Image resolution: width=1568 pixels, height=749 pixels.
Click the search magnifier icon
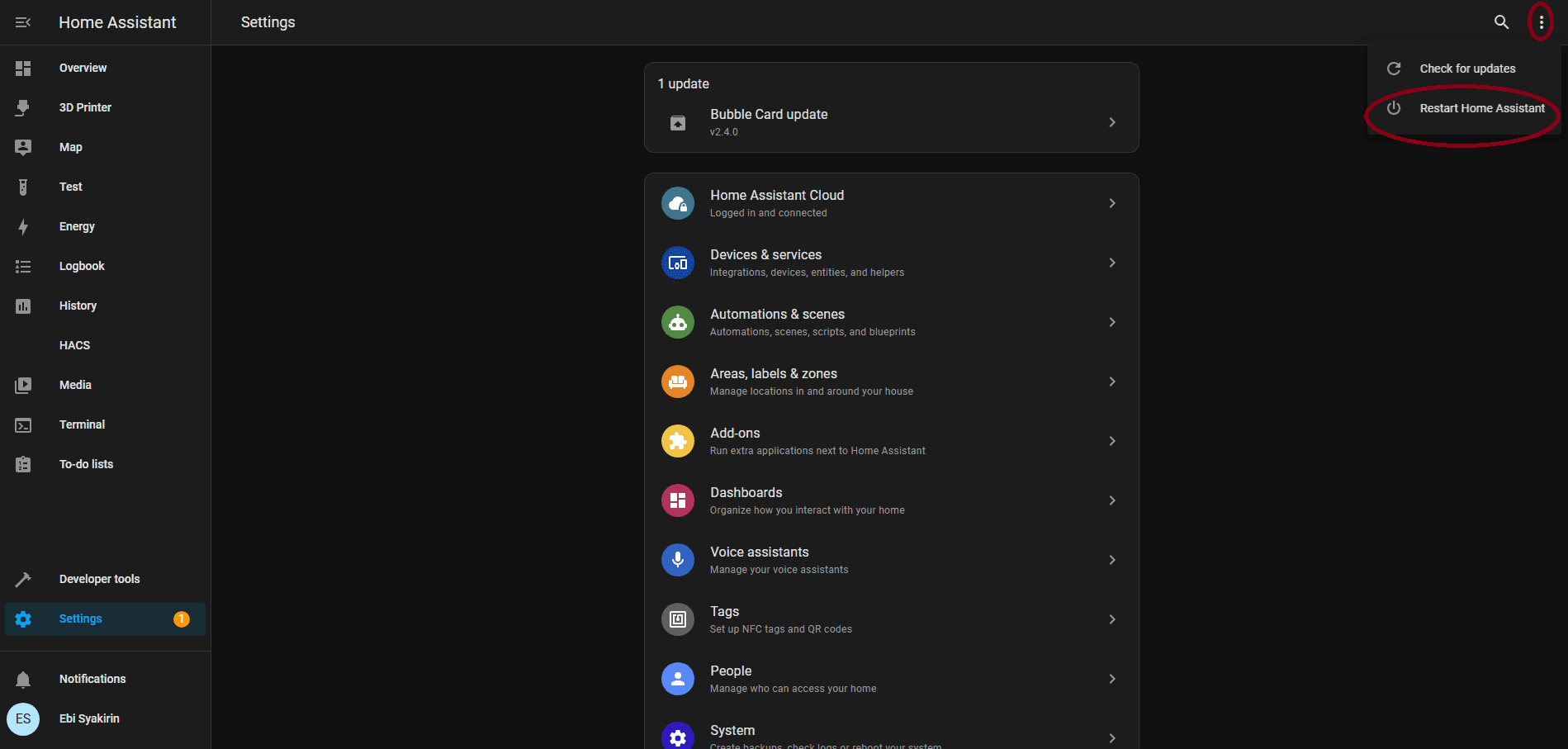click(x=1501, y=22)
